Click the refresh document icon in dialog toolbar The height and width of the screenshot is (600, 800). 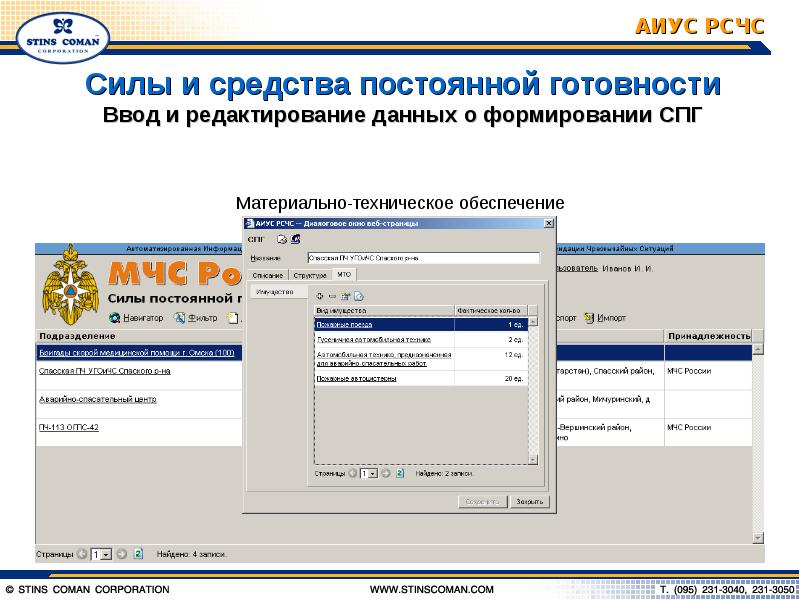pyautogui.click(x=359, y=296)
